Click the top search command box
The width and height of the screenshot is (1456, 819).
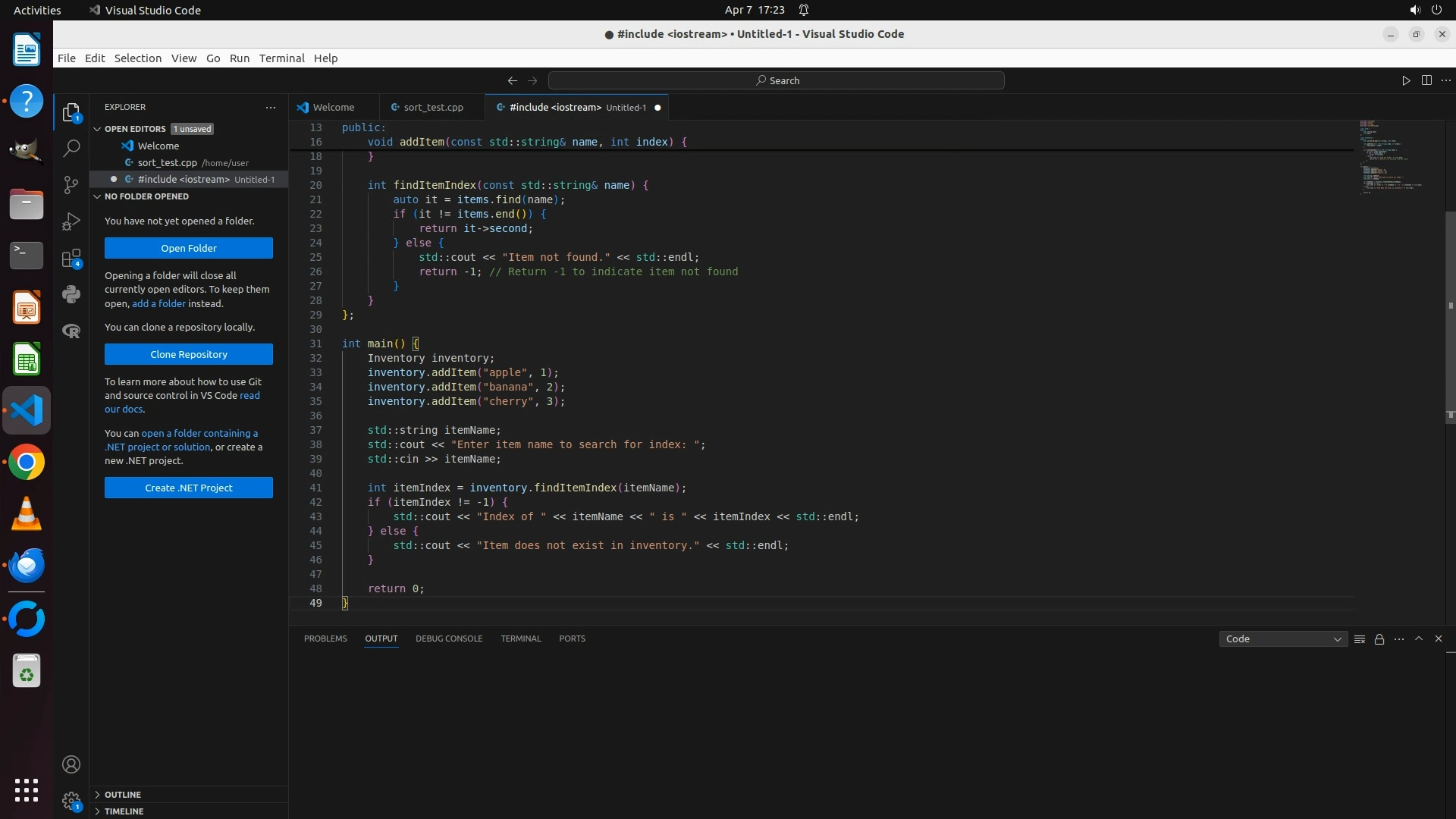(x=777, y=80)
